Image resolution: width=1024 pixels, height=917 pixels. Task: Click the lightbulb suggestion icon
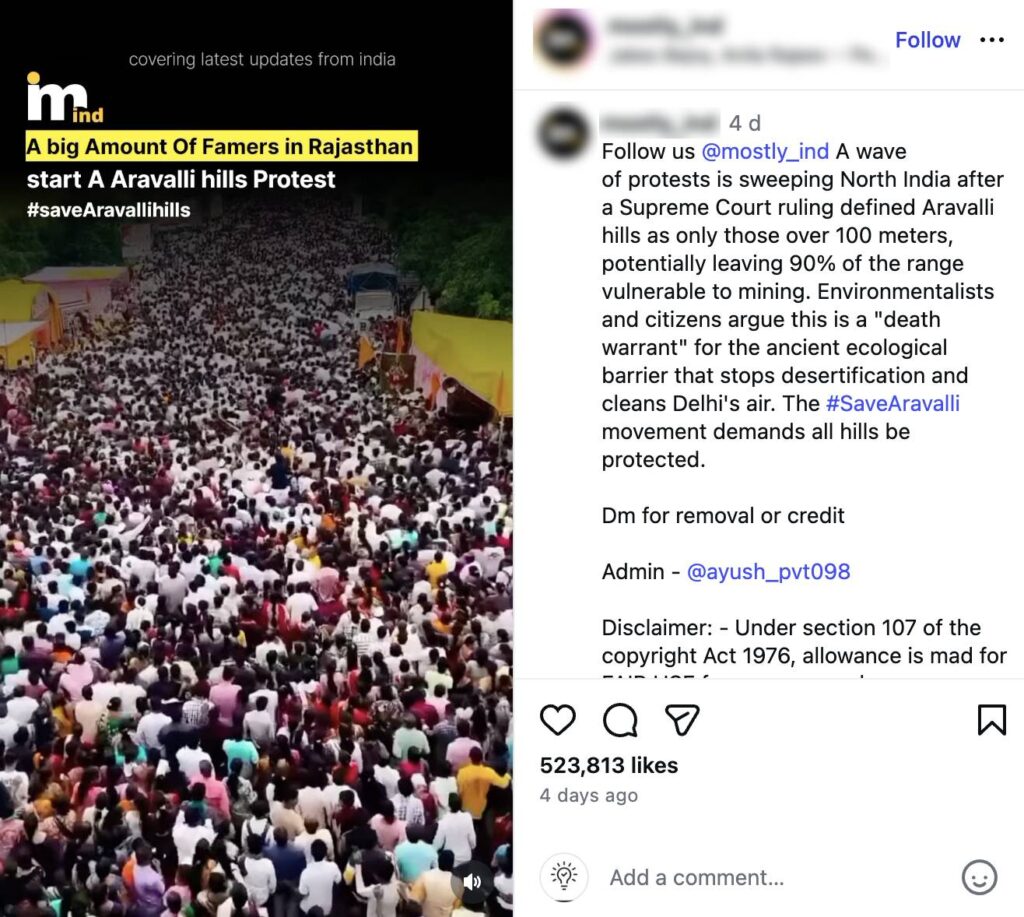(x=564, y=877)
